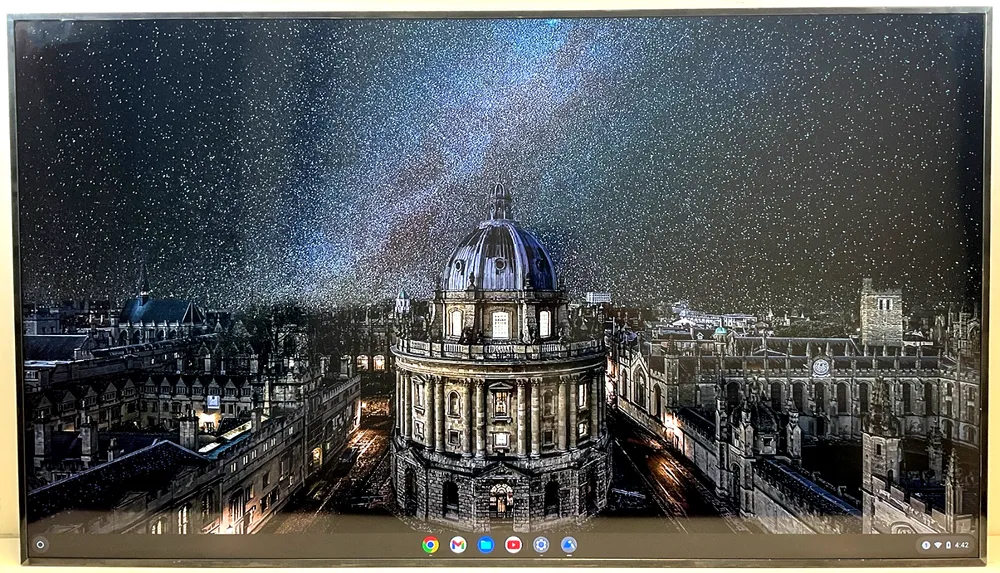Open the Settings gear app
The height and width of the screenshot is (573, 1000).
coord(541,544)
